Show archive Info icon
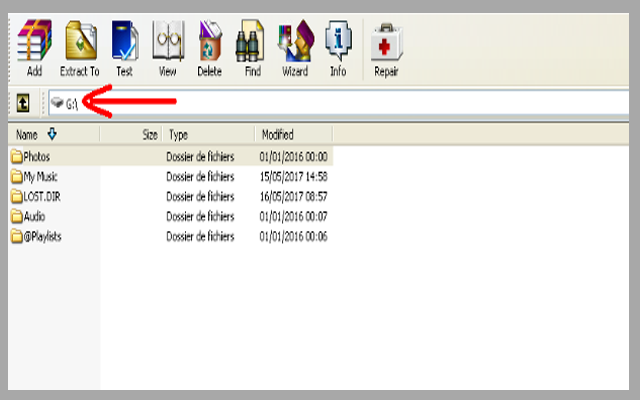The image size is (640, 400). pyautogui.click(x=338, y=41)
